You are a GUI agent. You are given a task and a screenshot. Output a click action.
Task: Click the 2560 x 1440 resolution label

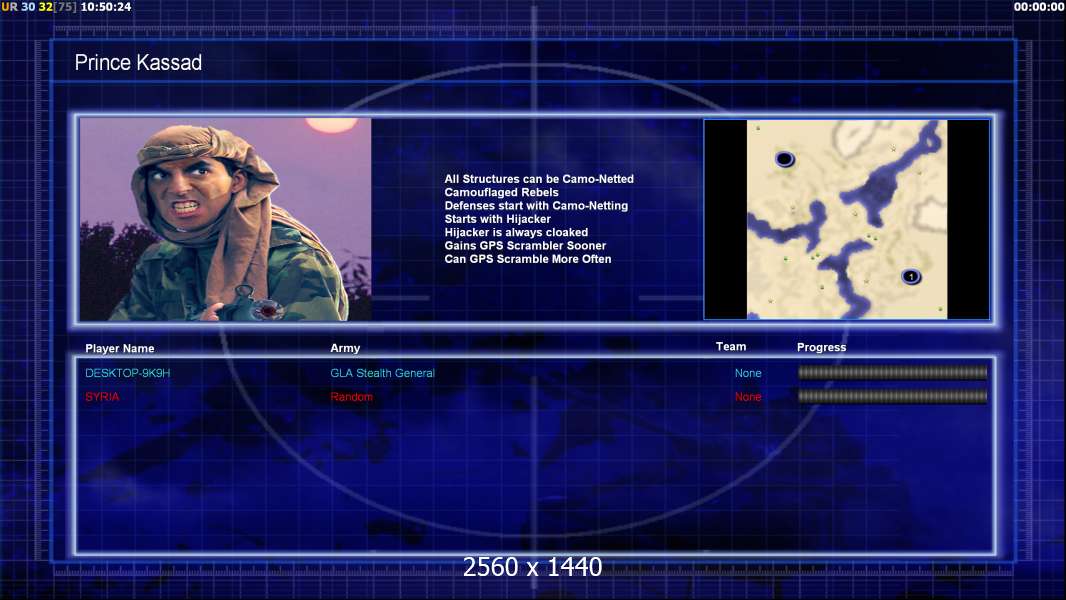[532, 567]
